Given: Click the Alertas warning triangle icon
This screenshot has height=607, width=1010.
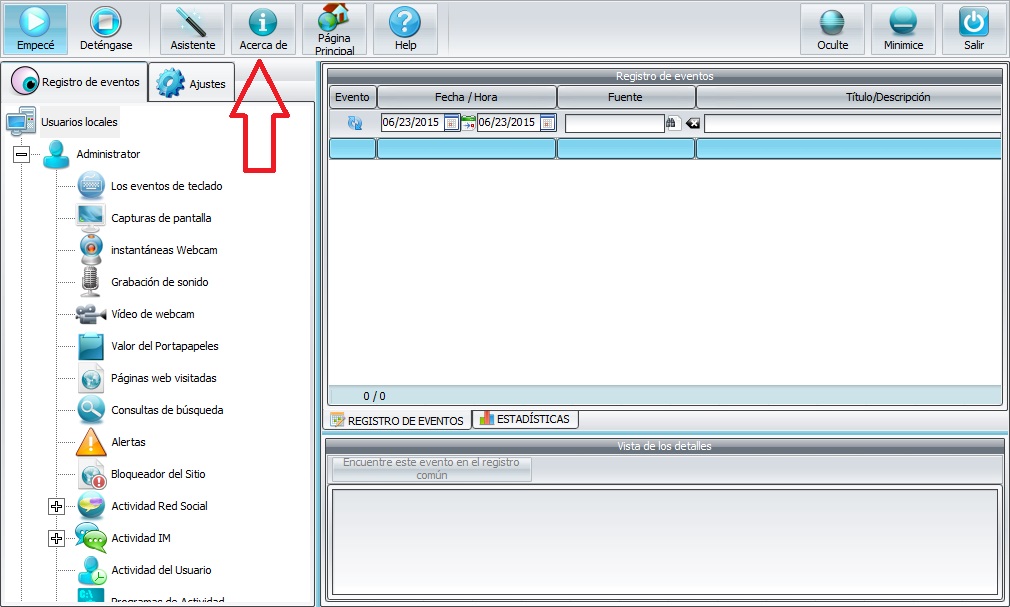Looking at the screenshot, I should (x=91, y=442).
